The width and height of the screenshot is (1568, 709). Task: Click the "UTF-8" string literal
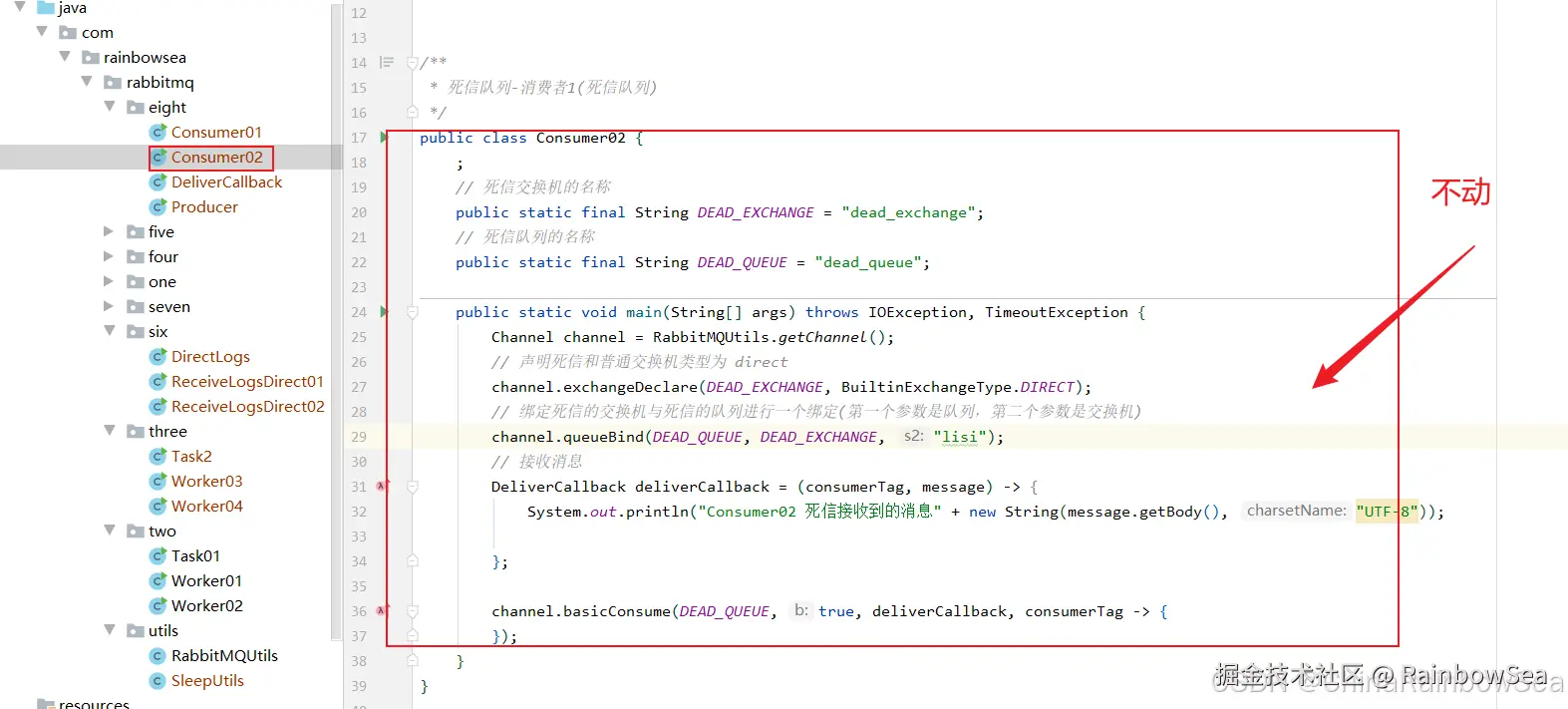tap(1387, 512)
